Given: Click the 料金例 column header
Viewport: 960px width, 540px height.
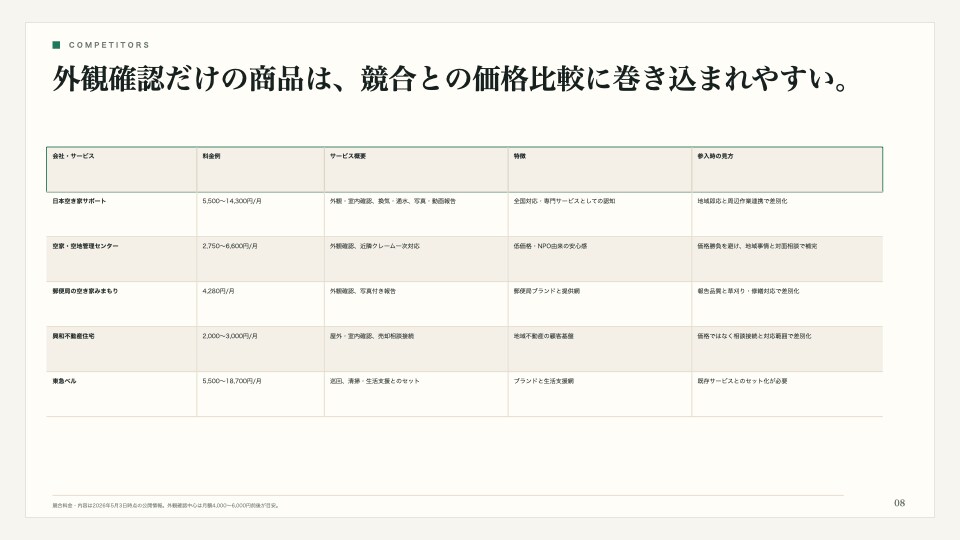Looking at the screenshot, I should (260, 170).
